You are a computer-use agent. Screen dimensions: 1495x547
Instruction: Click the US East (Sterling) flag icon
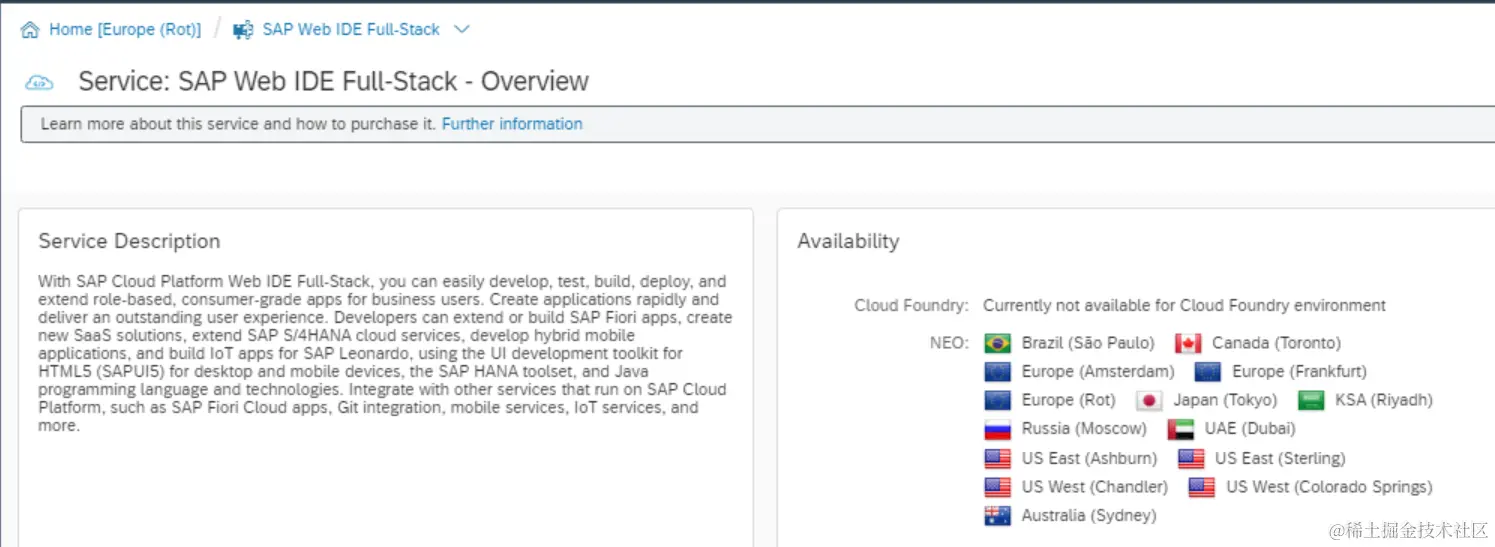click(1191, 459)
